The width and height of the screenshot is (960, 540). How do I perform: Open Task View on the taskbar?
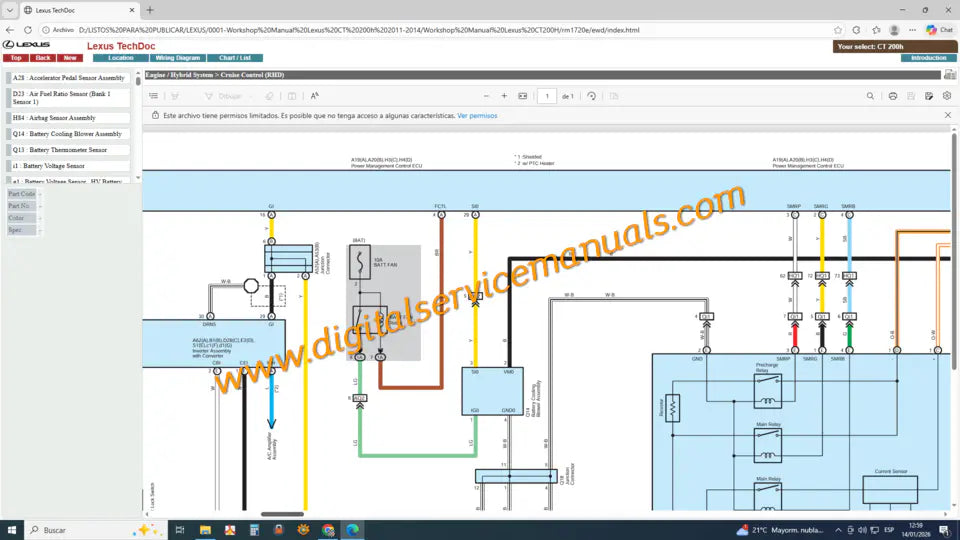(179, 530)
